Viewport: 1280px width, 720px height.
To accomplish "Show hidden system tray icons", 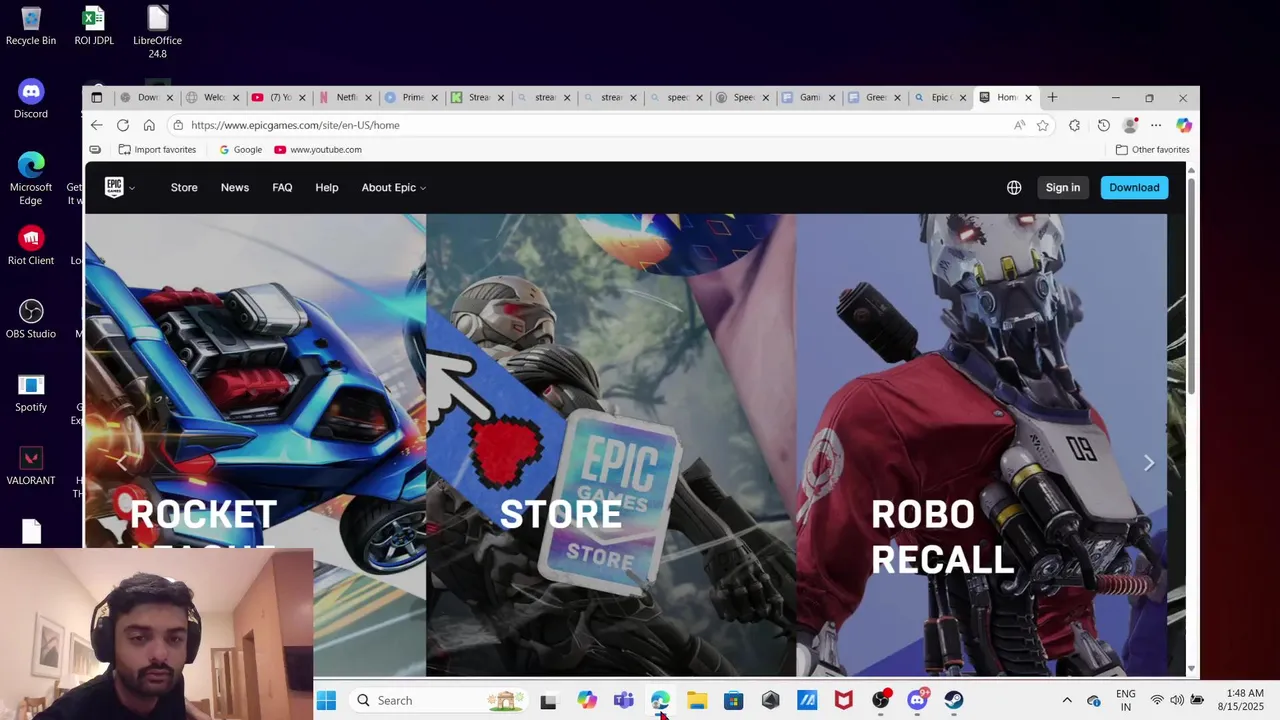I will tap(1067, 700).
